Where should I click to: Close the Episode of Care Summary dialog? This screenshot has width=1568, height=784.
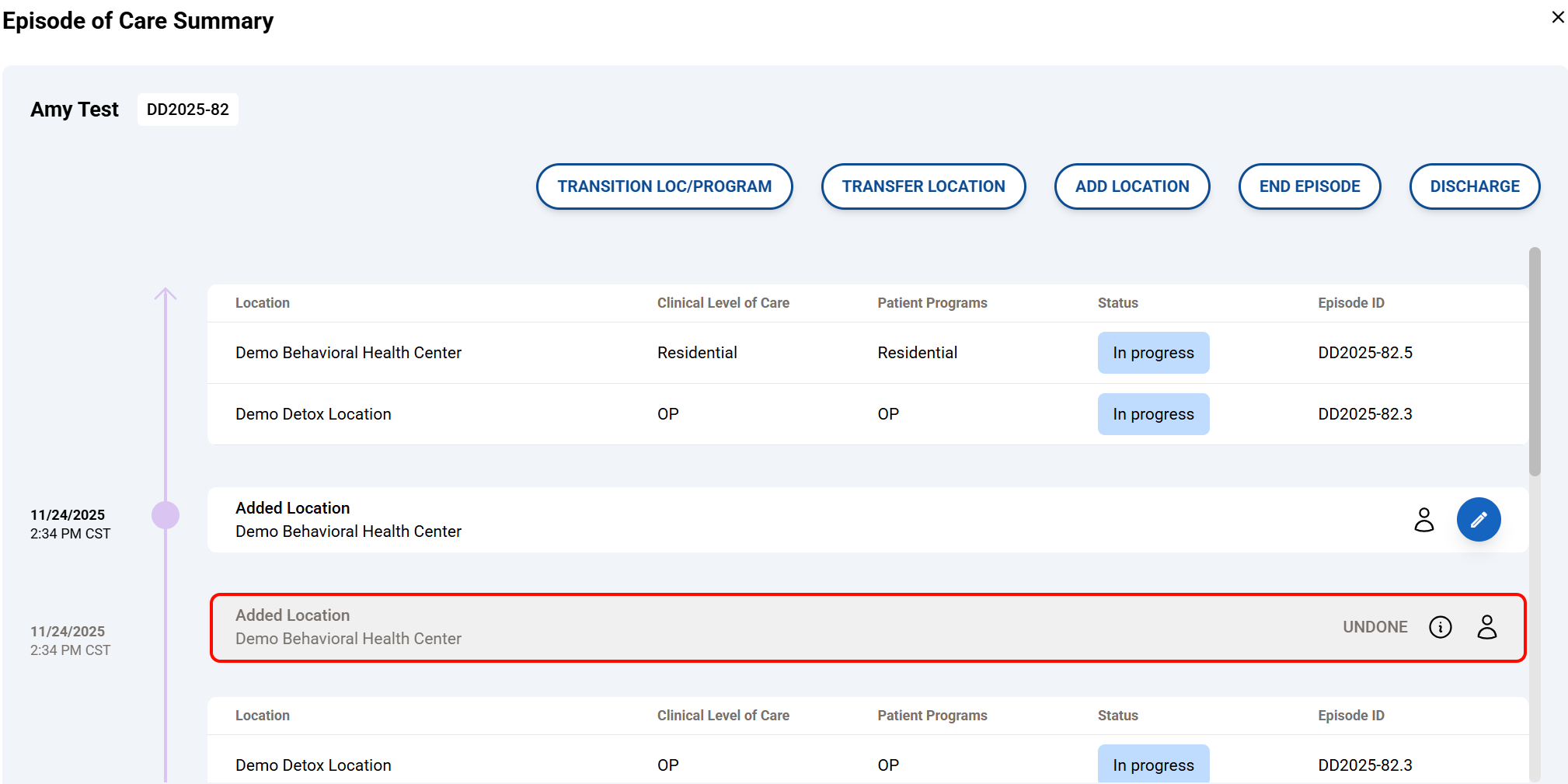click(1557, 17)
